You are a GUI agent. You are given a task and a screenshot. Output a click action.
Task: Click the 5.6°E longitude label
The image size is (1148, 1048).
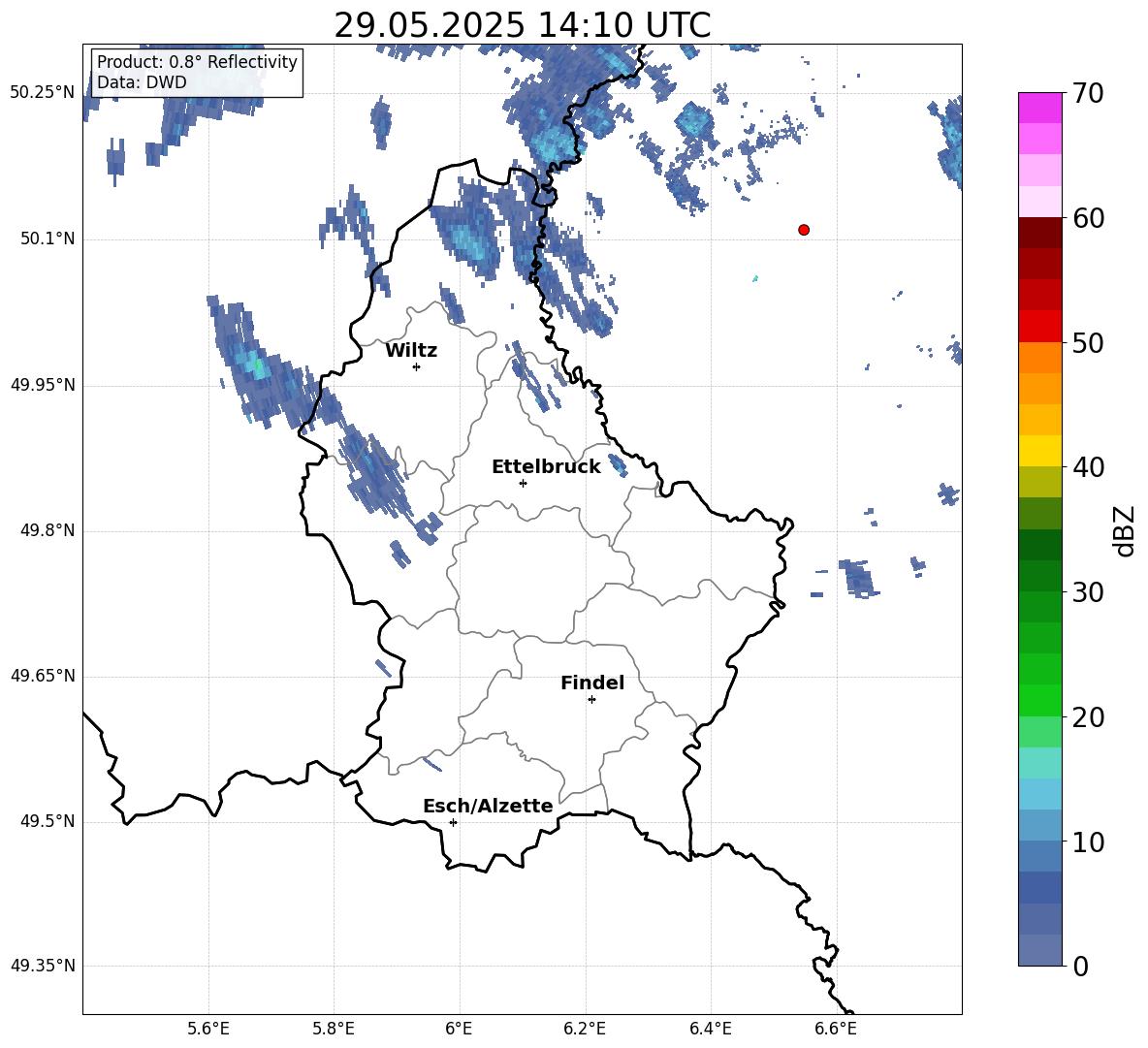(x=208, y=1029)
